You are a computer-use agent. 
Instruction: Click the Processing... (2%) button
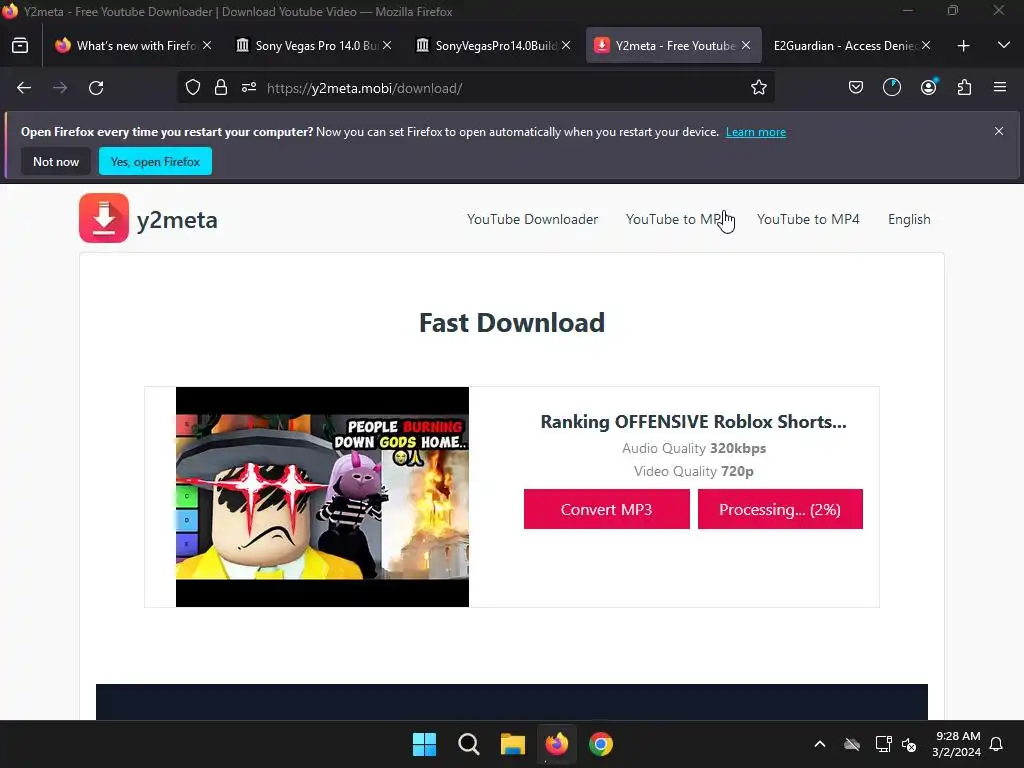point(780,509)
